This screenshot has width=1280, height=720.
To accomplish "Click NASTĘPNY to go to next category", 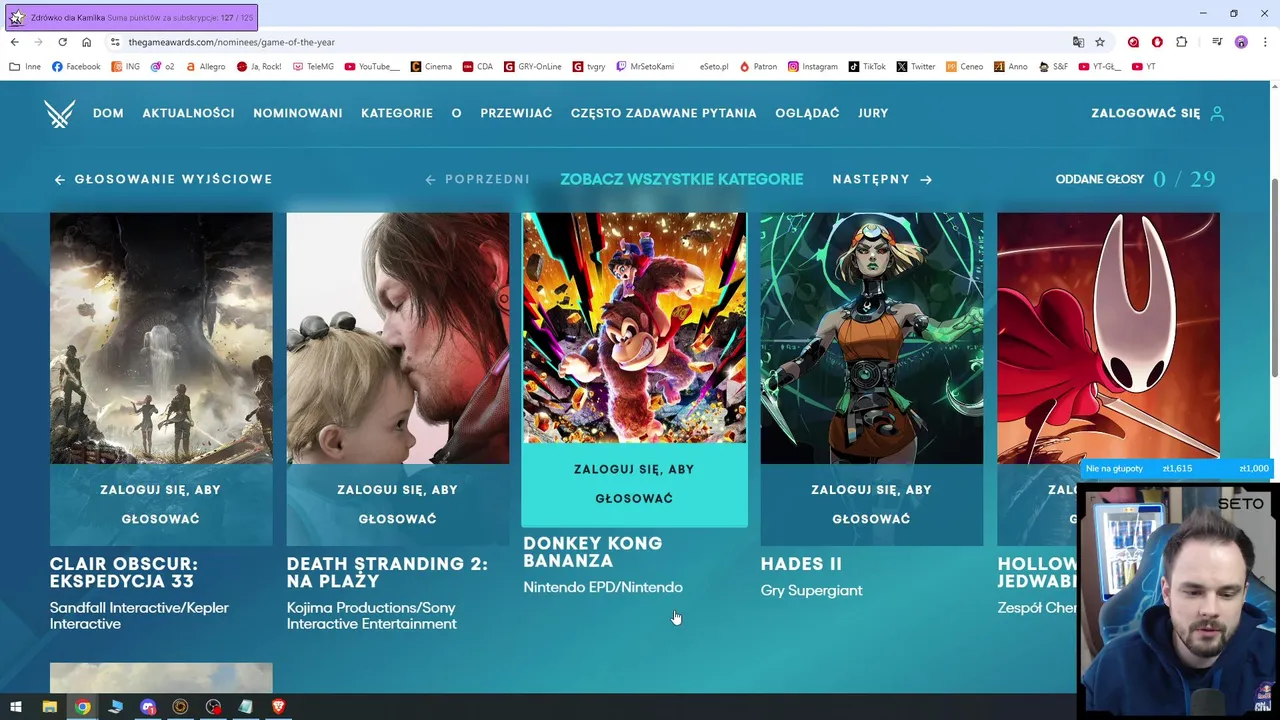I will point(882,179).
